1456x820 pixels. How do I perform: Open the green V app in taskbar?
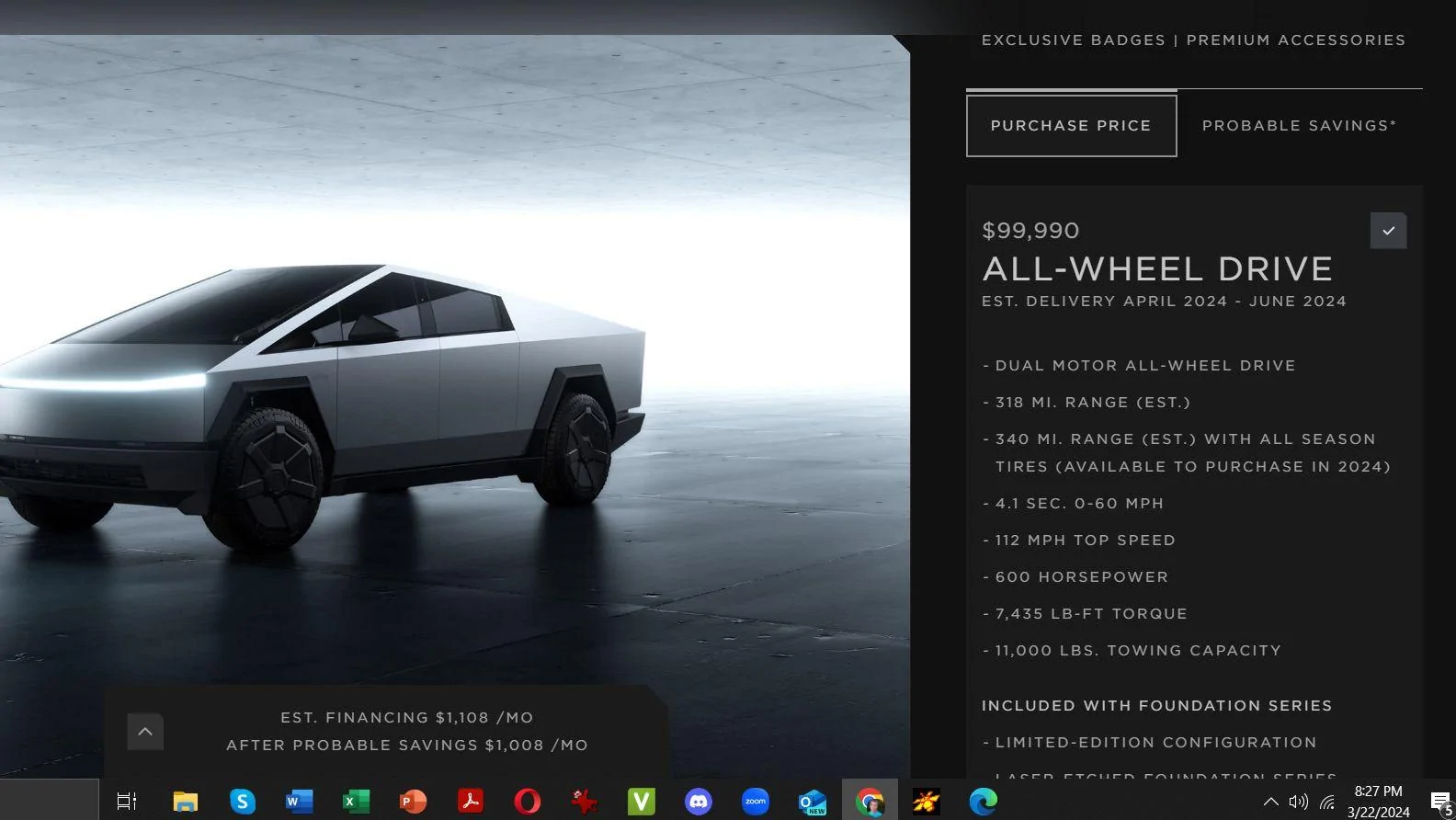(x=642, y=802)
